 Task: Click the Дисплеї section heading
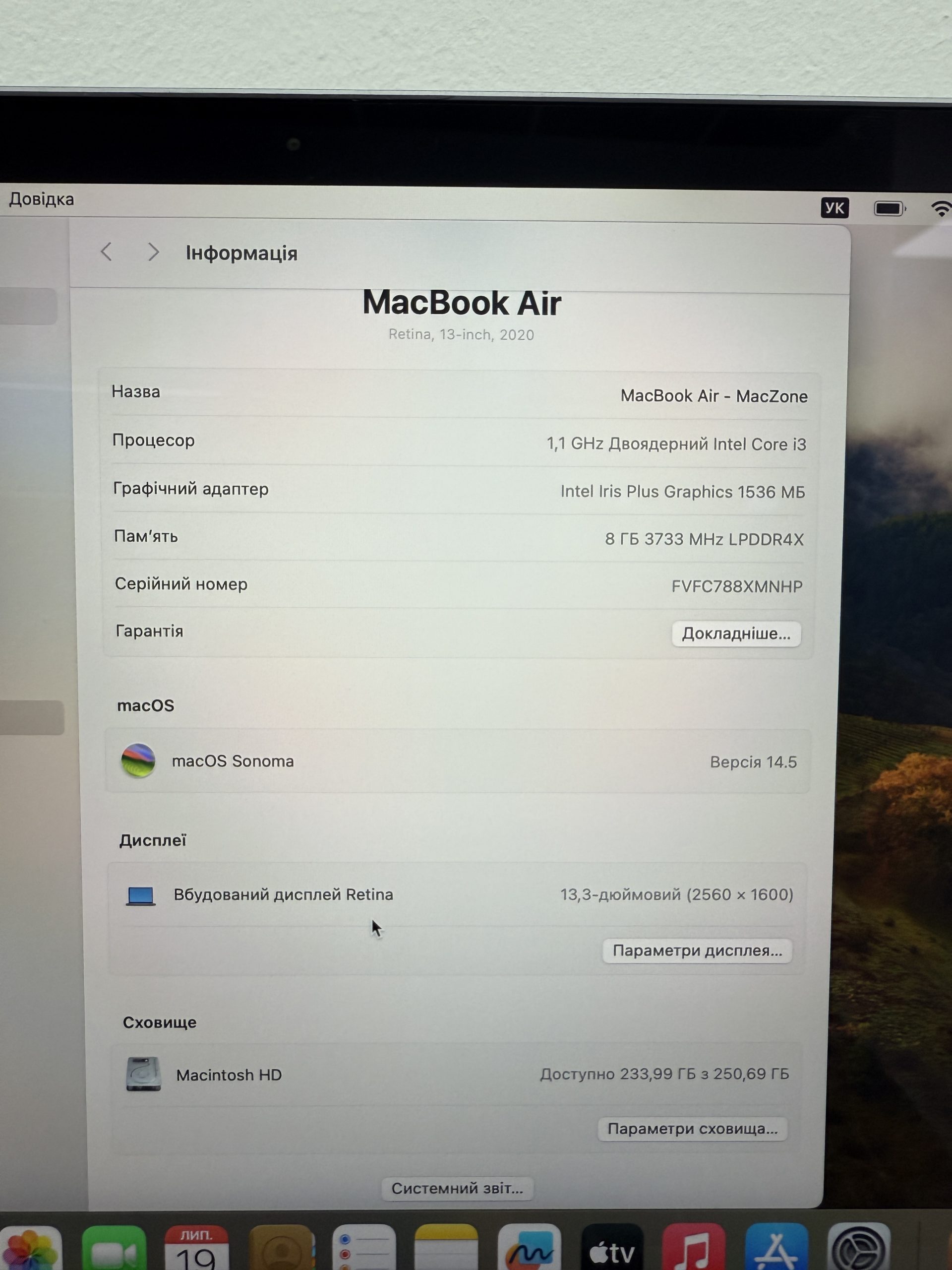tap(153, 840)
